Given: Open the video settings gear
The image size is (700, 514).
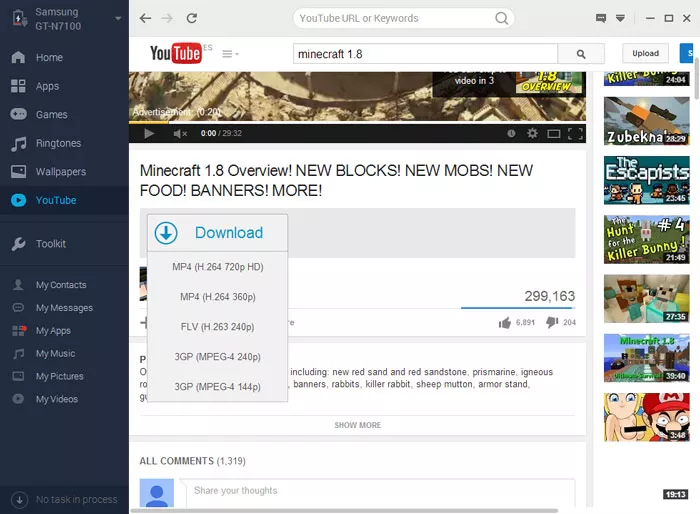Looking at the screenshot, I should pyautogui.click(x=532, y=133).
